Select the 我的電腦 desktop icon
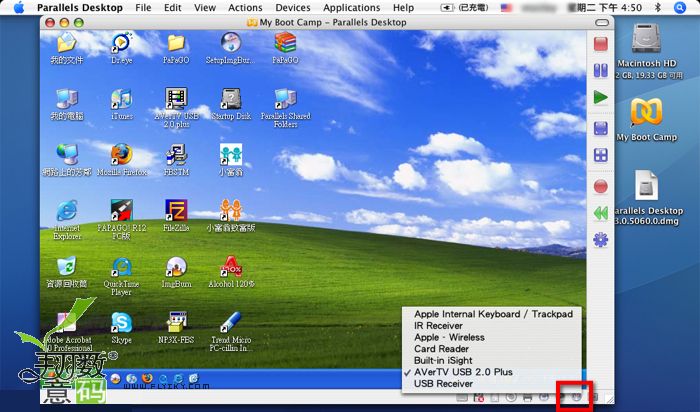700x412 pixels. point(67,105)
